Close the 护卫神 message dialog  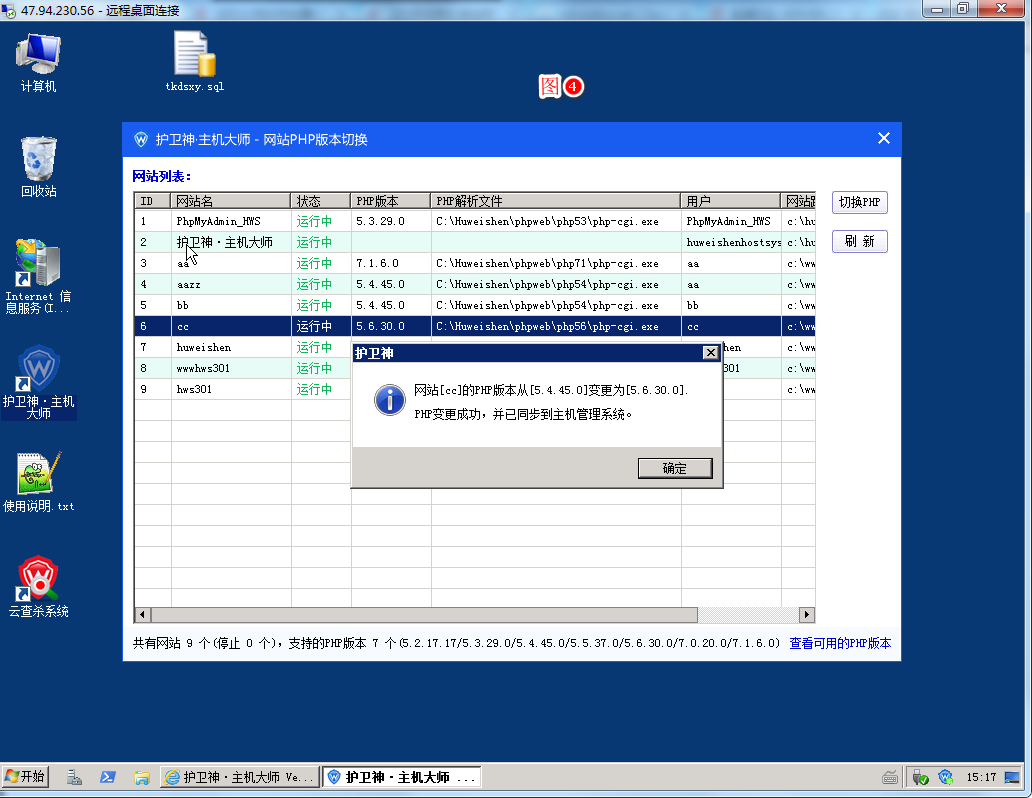pos(711,353)
